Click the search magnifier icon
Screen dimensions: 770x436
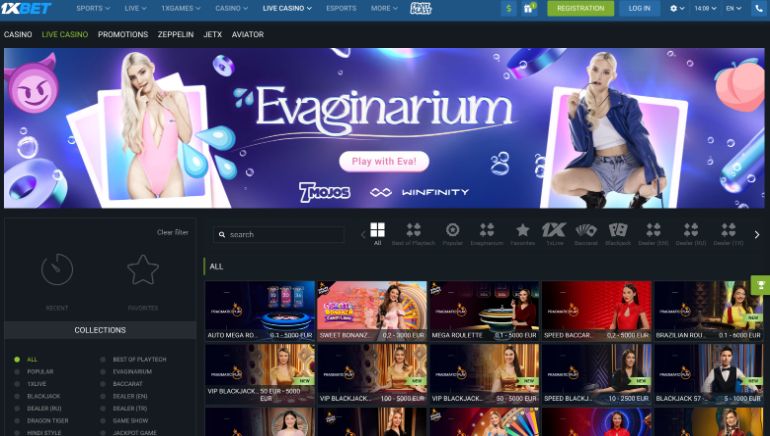[x=222, y=235]
